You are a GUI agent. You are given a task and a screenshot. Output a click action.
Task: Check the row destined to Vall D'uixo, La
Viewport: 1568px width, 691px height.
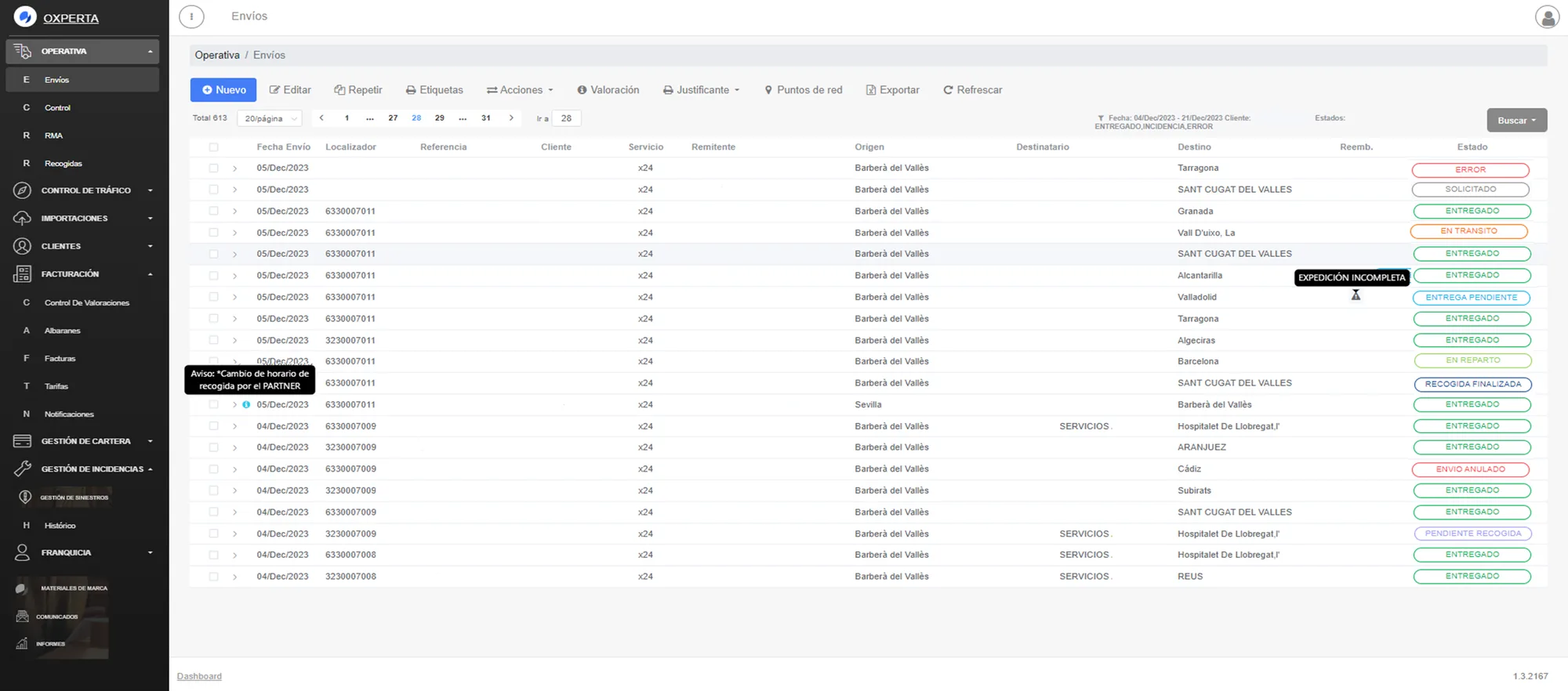point(213,233)
